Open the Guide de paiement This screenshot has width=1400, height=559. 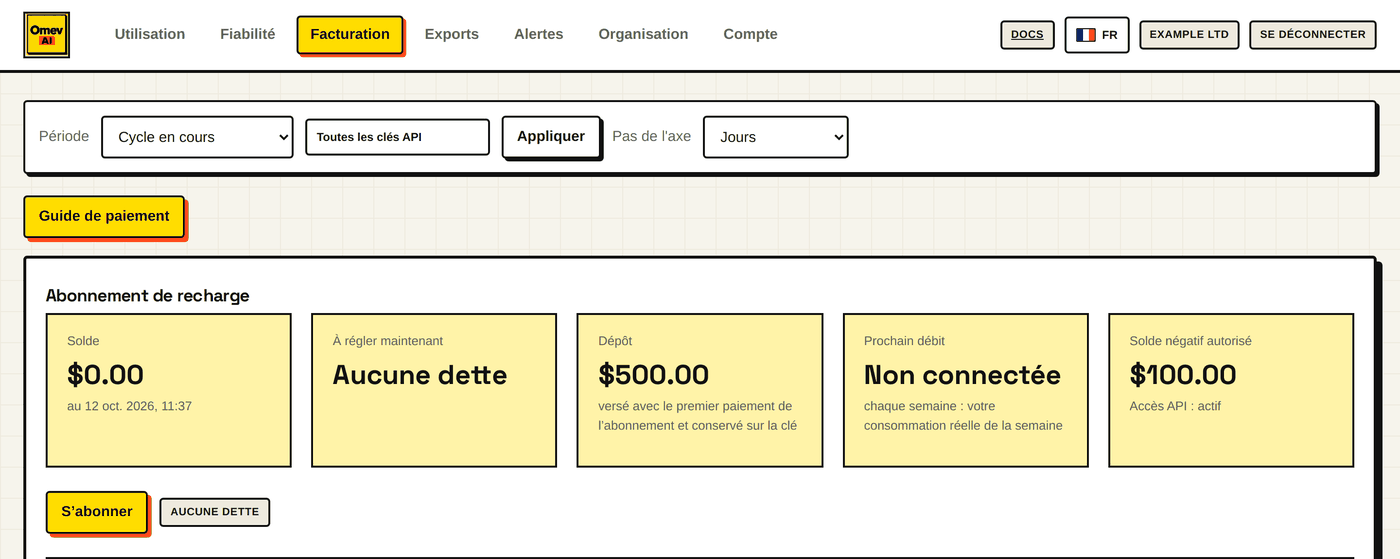(104, 216)
